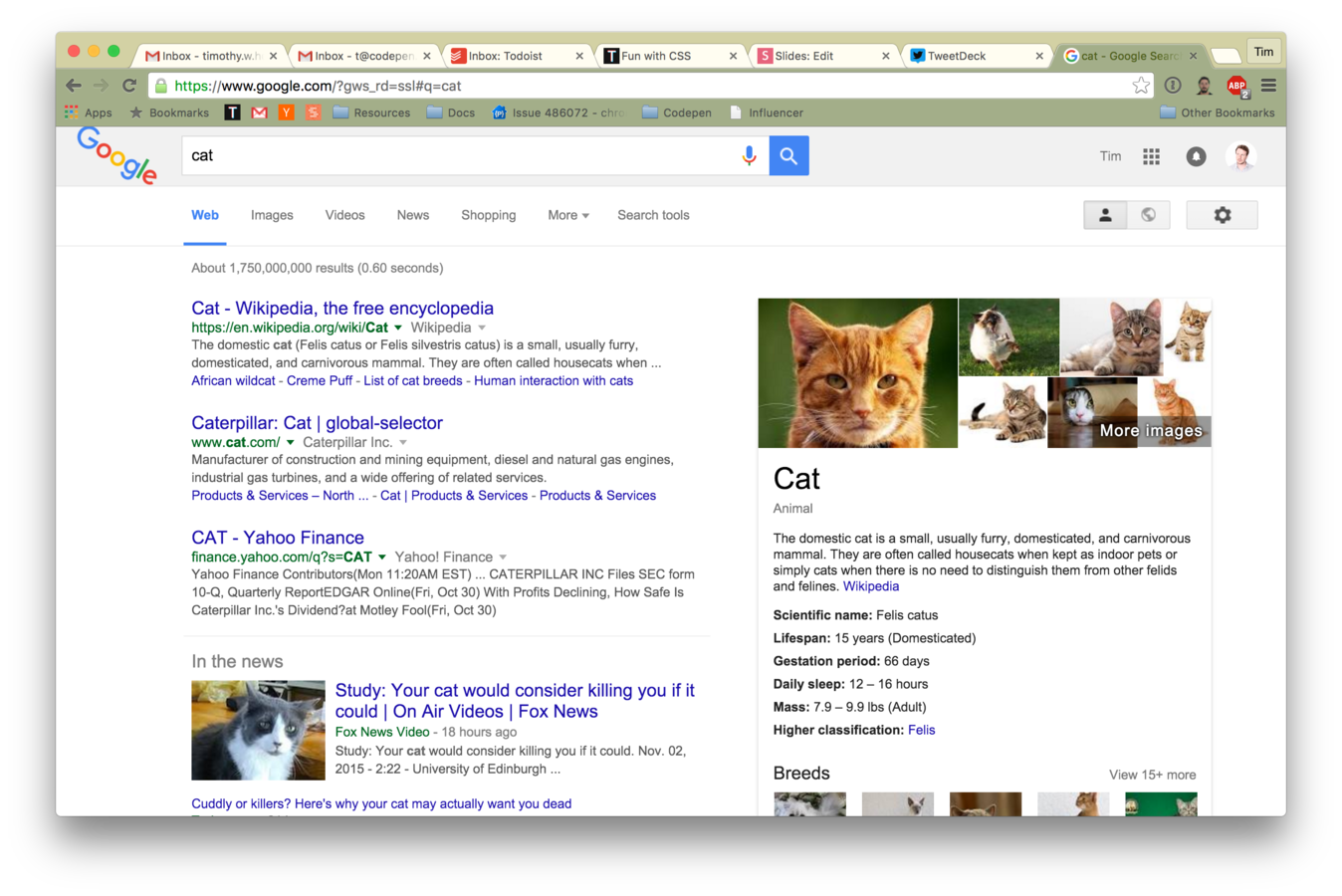Click the blue magnifier search button
The width and height of the screenshot is (1342, 896).
point(788,155)
